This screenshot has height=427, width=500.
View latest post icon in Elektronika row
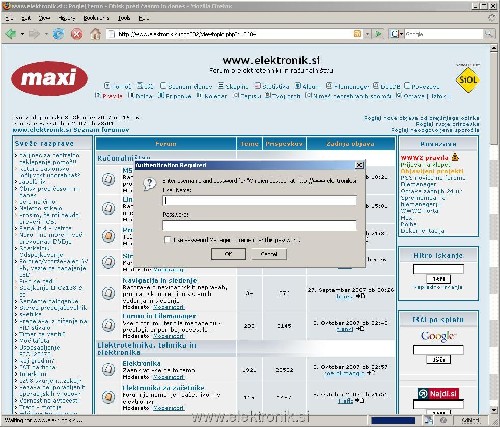coord(371,373)
